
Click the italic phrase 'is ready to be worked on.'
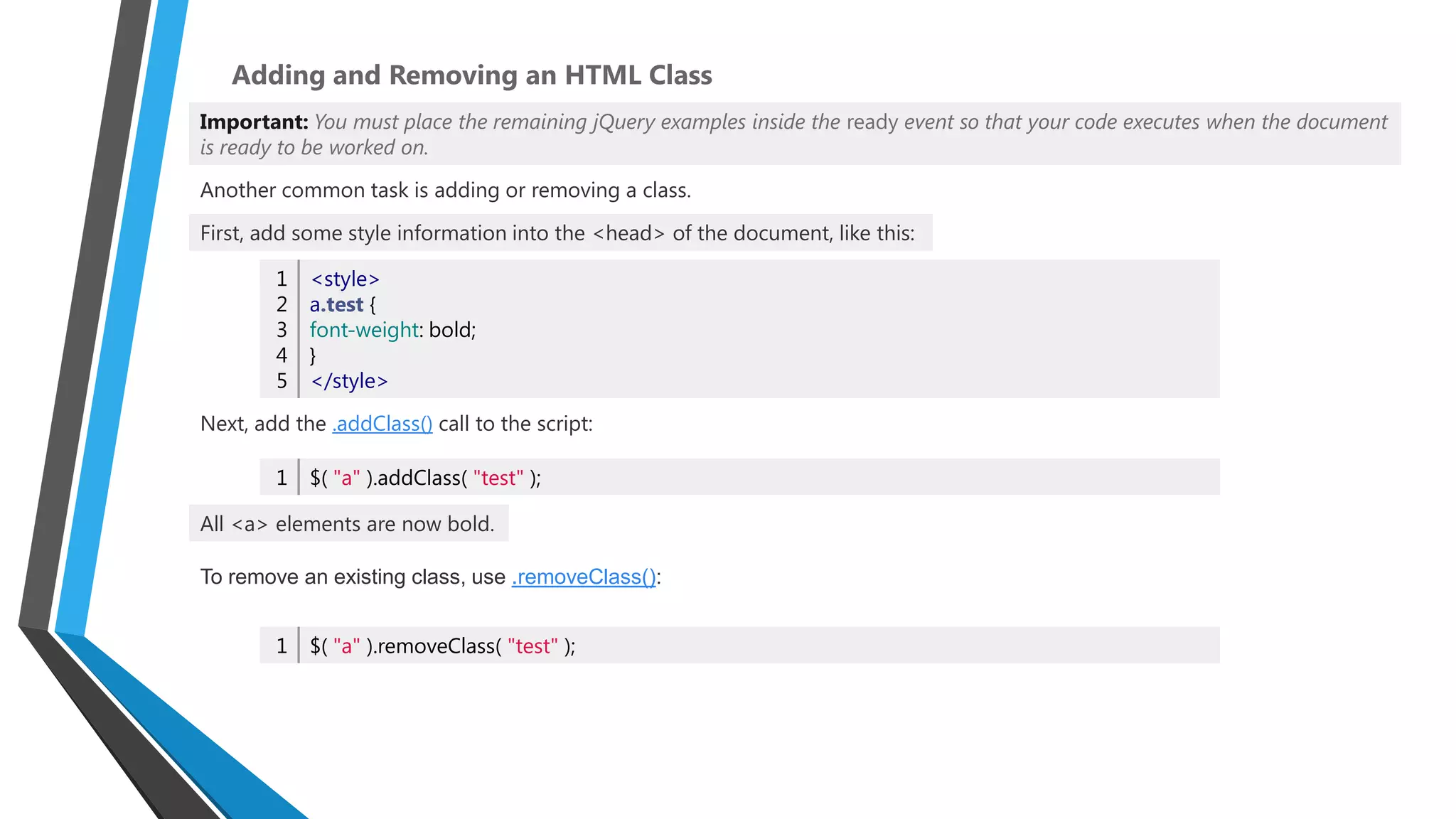click(314, 148)
